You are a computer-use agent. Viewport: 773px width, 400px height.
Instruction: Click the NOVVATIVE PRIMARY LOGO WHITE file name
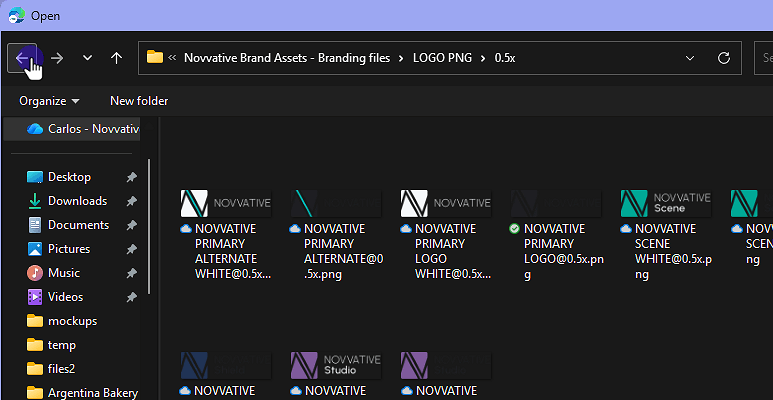click(x=453, y=252)
